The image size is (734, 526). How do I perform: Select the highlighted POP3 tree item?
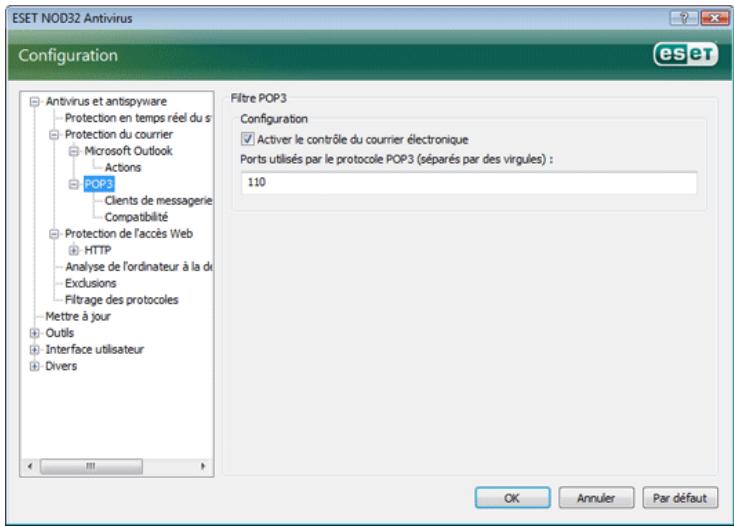click(x=99, y=184)
